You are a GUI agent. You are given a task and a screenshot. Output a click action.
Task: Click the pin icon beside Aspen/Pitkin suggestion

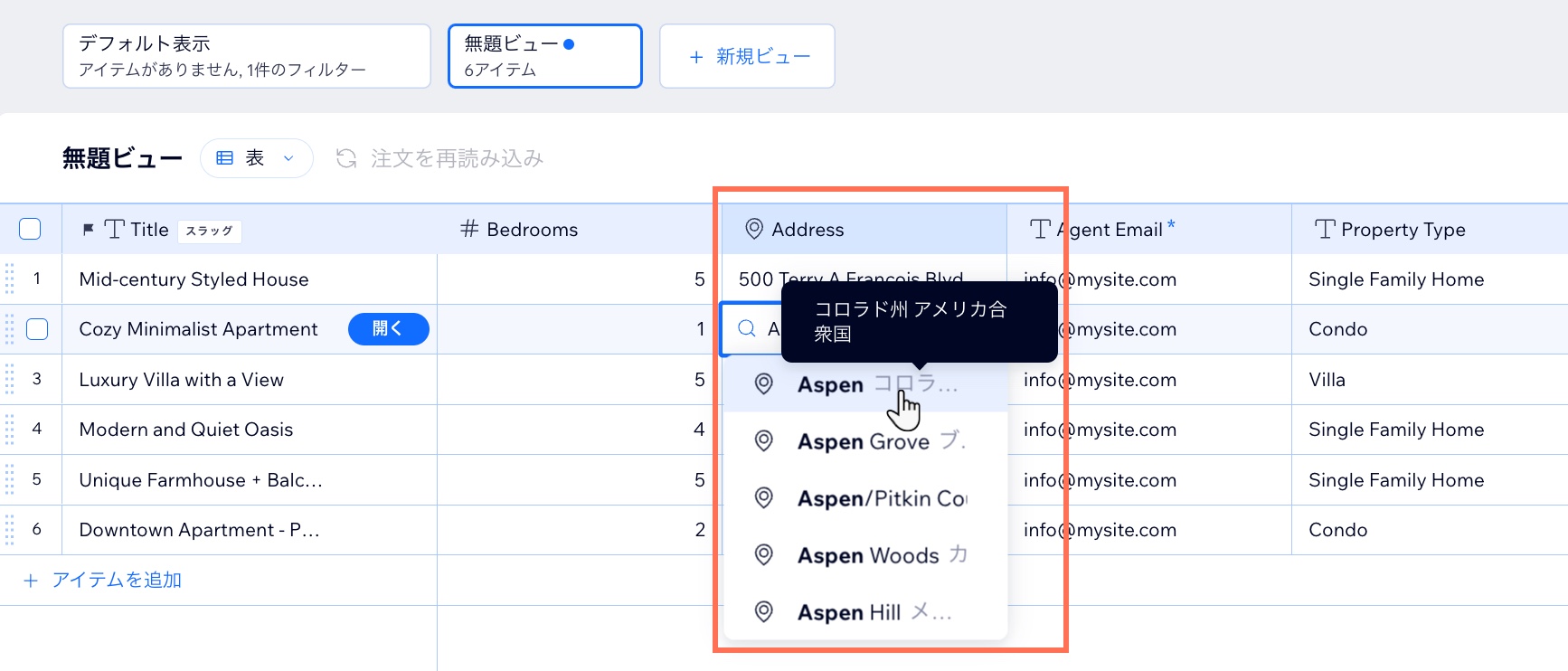coord(764,498)
